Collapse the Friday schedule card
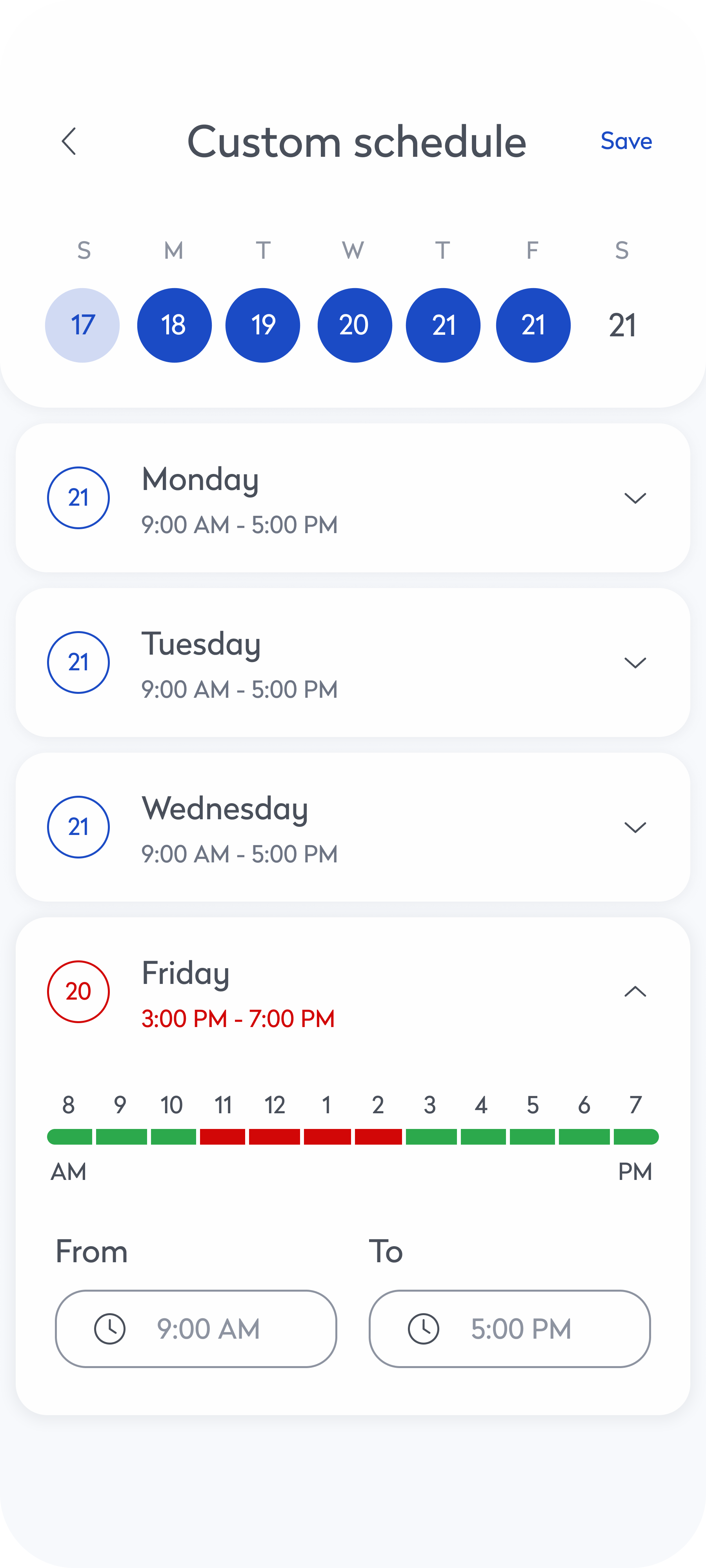 (635, 991)
